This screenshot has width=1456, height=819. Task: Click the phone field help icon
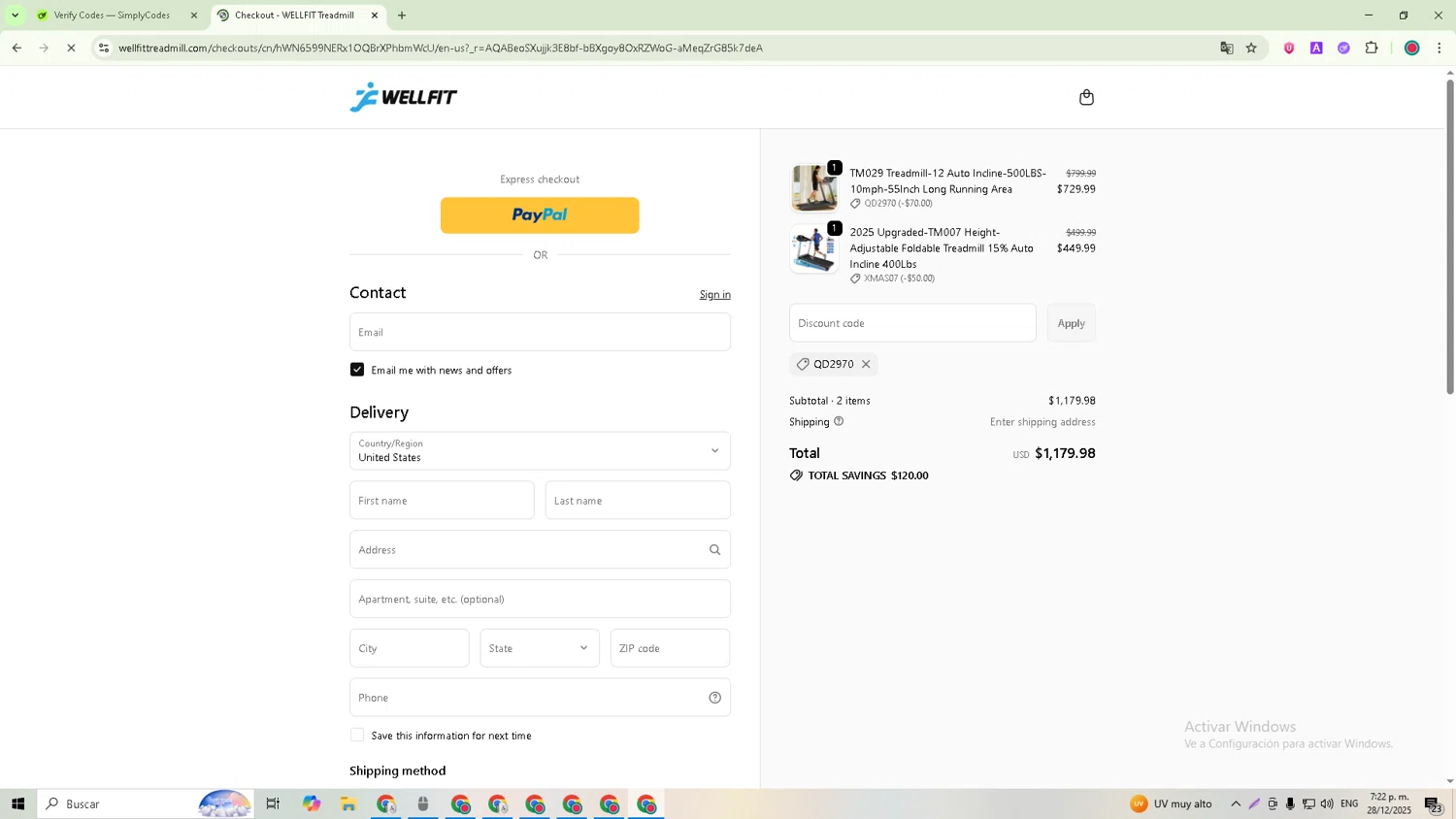pos(715,698)
